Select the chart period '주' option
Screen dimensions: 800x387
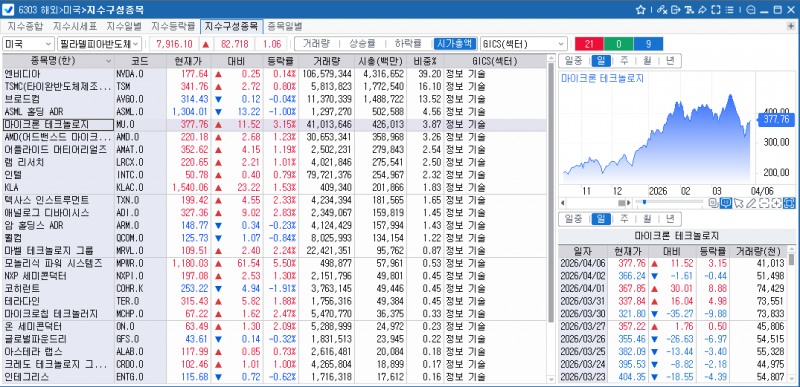coord(624,61)
